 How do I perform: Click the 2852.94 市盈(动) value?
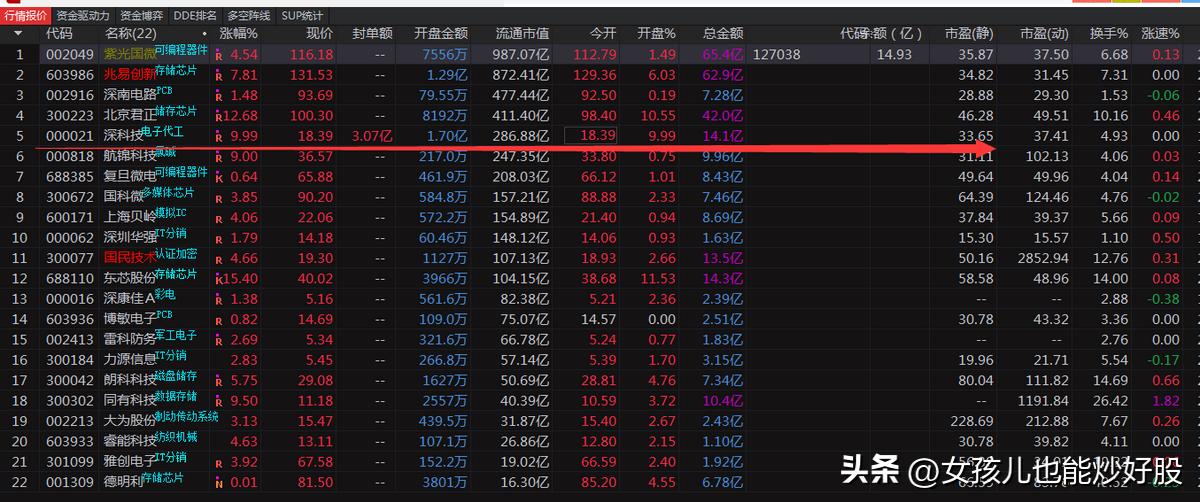coord(1043,258)
